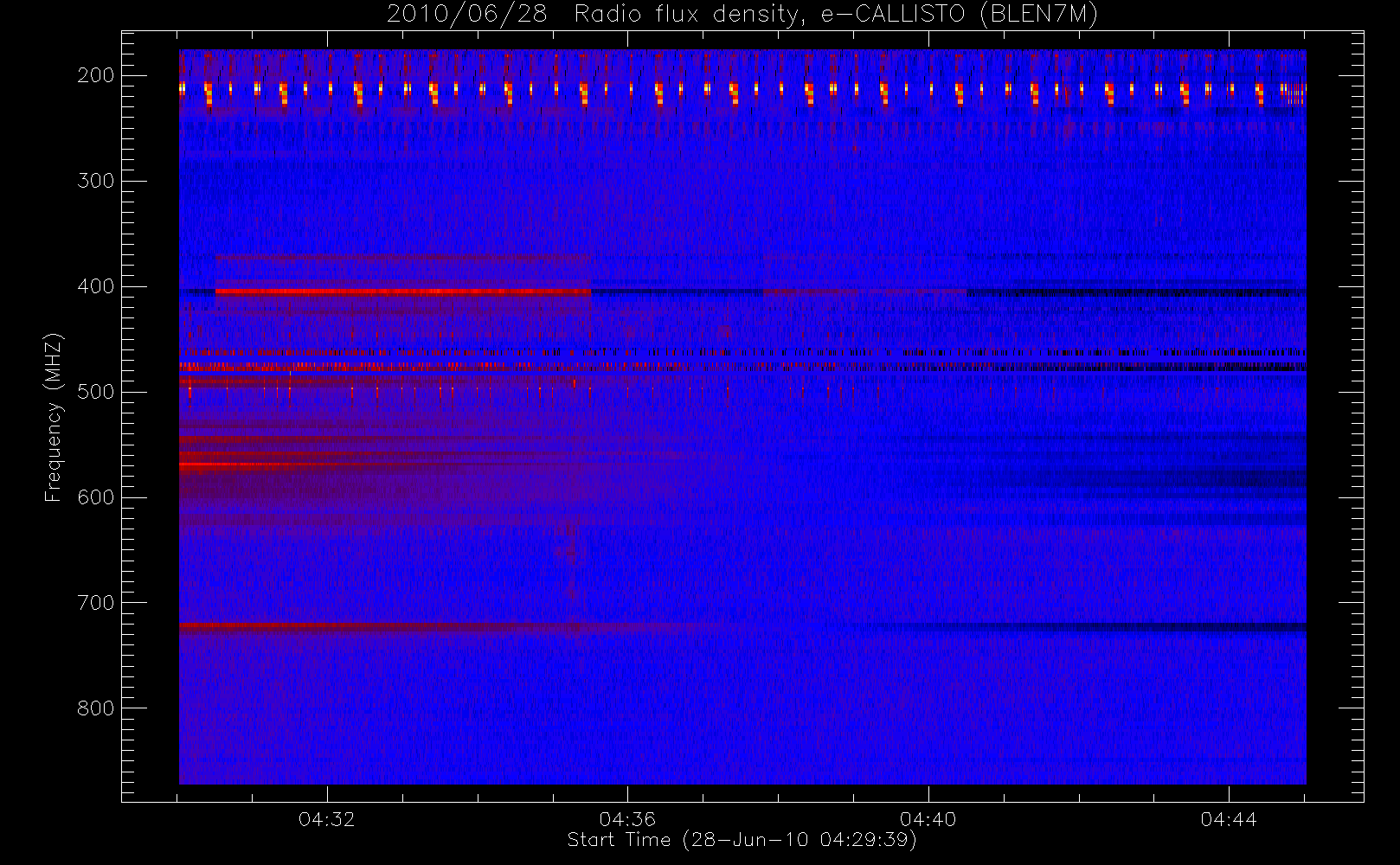Click the 200 frequency tick label

pos(95,75)
